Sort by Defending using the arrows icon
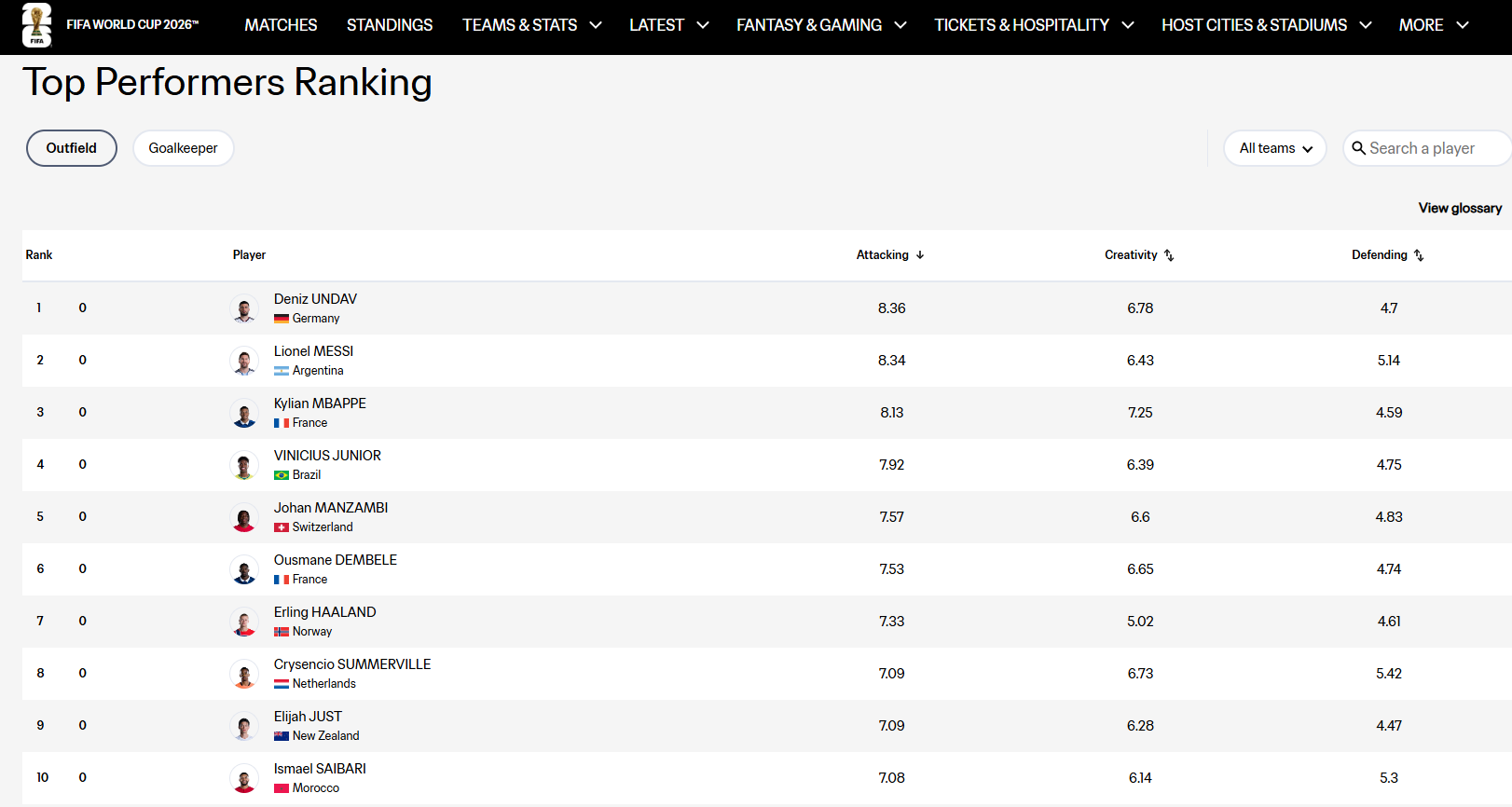The width and height of the screenshot is (1512, 807). click(x=1419, y=255)
